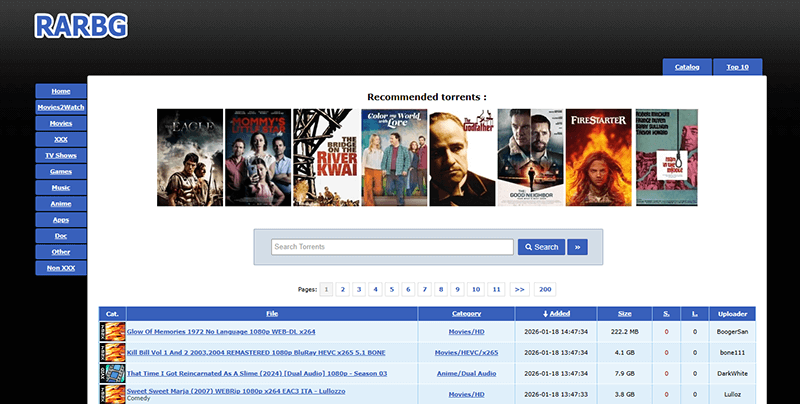Open Movies/HD category for Glow Of Memories
The width and height of the screenshot is (800, 404).
pyautogui.click(x=466, y=332)
